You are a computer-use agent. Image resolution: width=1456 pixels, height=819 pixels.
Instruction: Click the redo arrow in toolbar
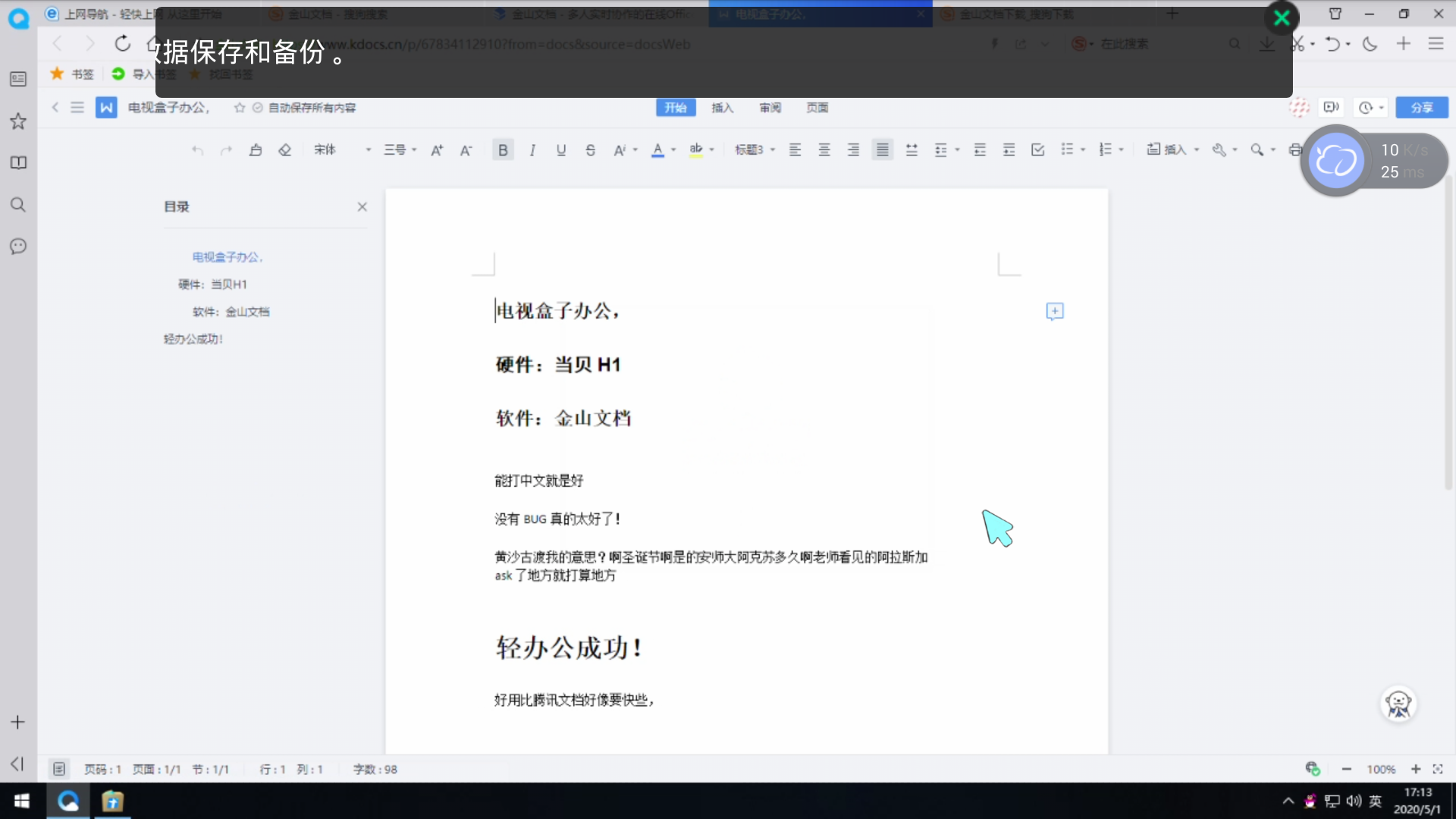pyautogui.click(x=226, y=150)
